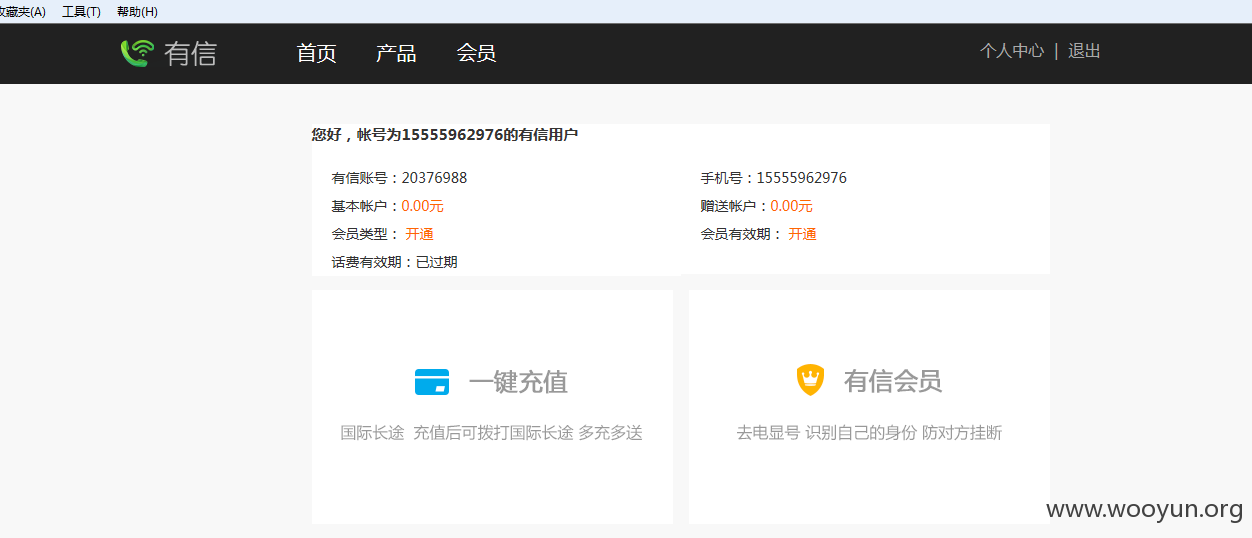Image resolution: width=1252 pixels, height=538 pixels.
Task: Click the yellow crown badge icon for 有信会员
Action: 810,380
